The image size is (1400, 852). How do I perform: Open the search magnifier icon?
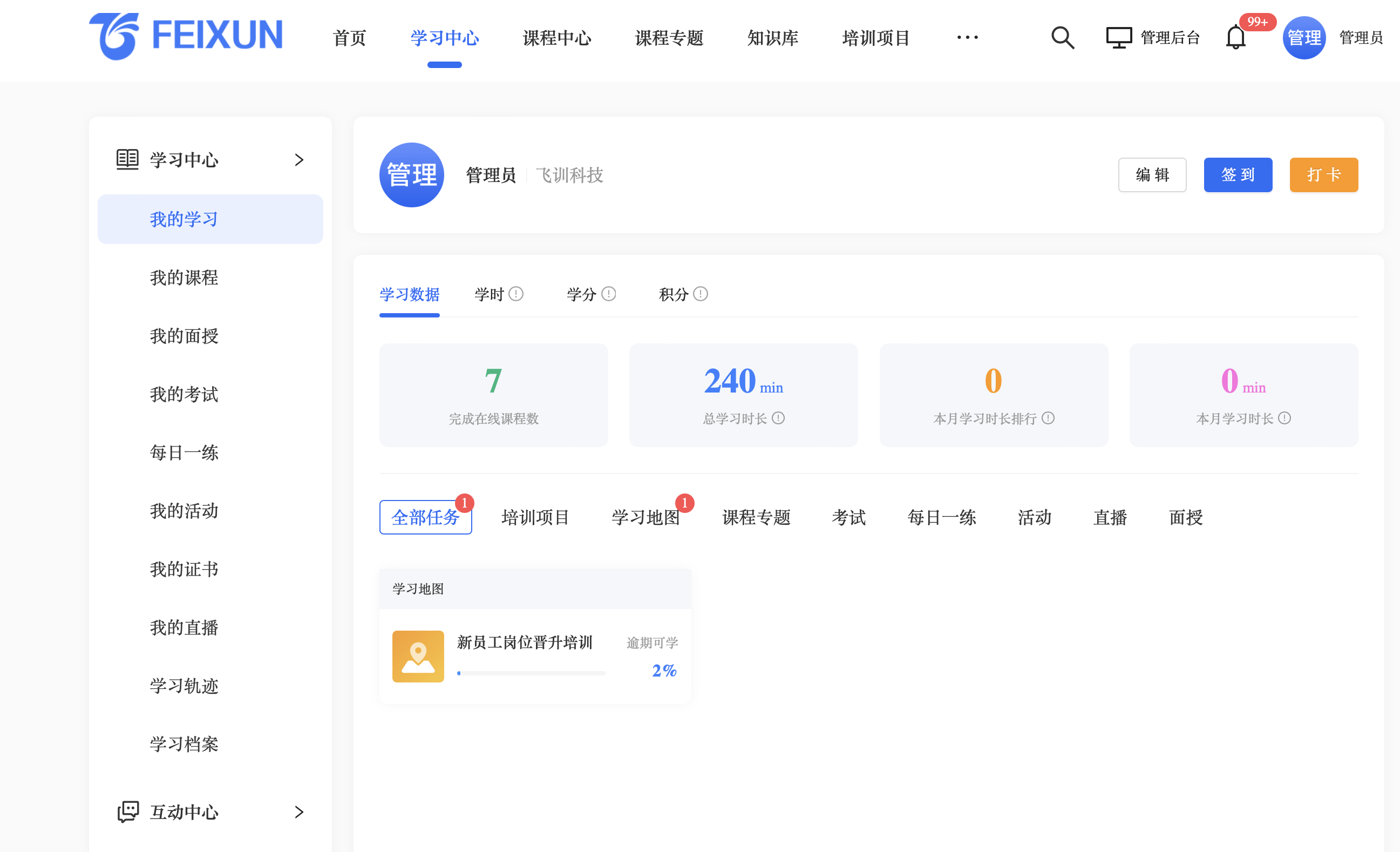point(1062,37)
